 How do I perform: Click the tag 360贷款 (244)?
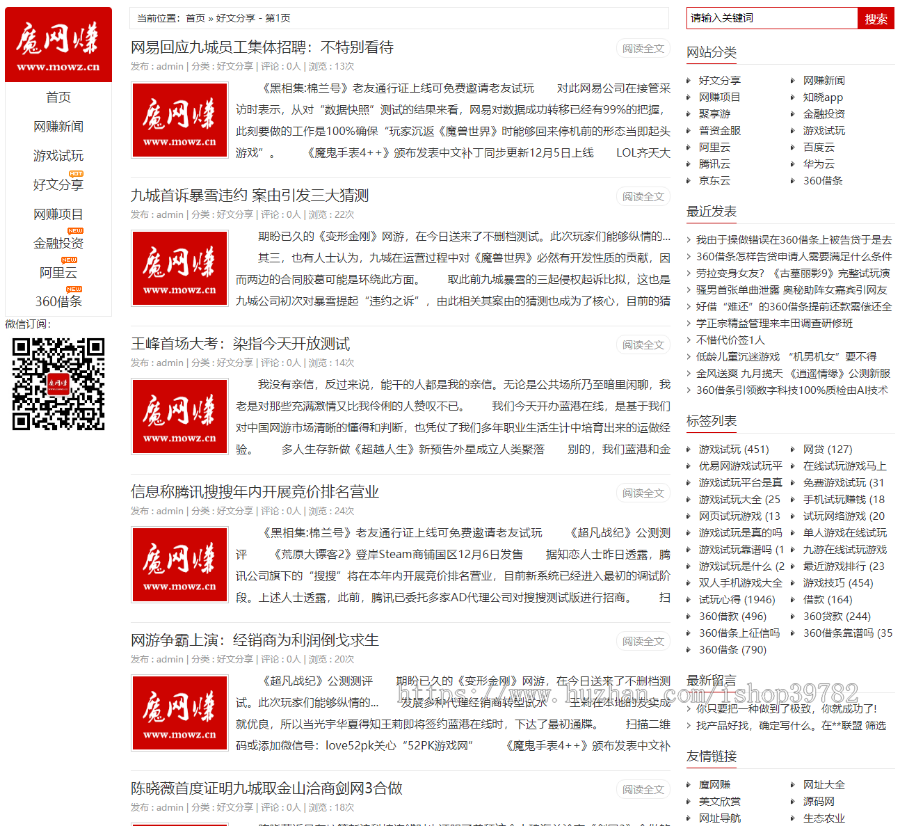coord(836,616)
